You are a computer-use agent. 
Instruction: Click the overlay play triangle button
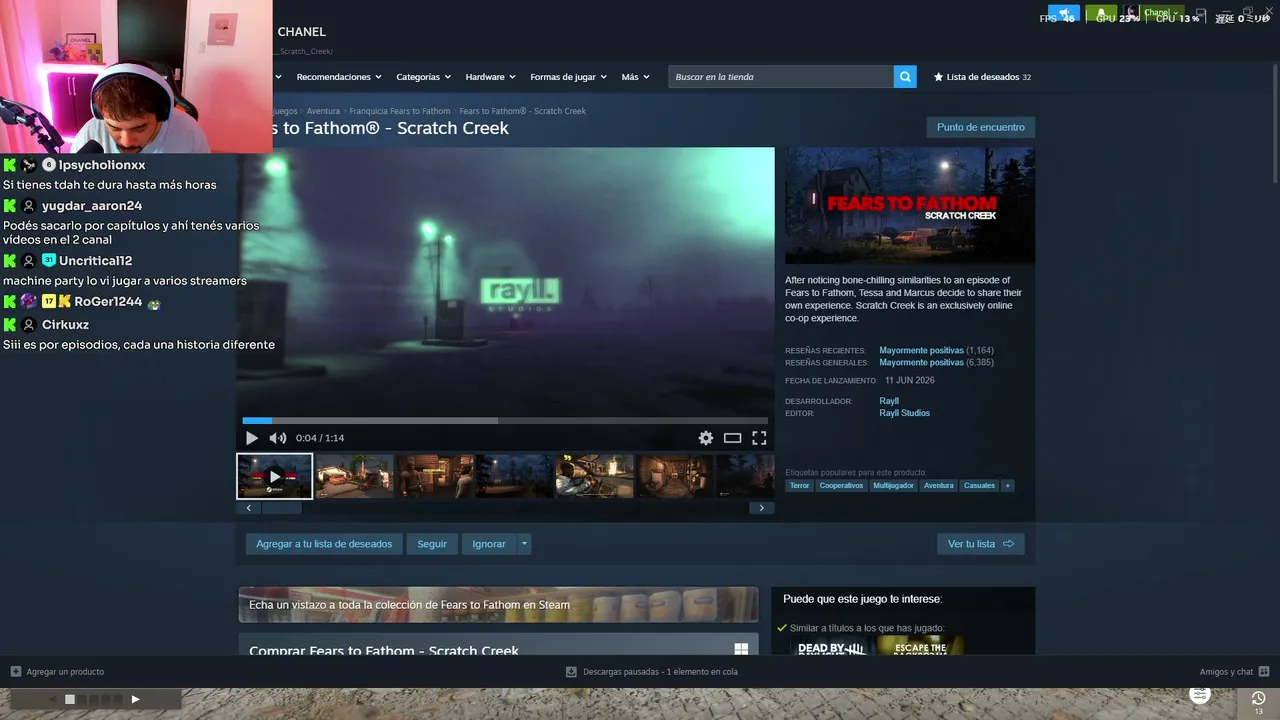(x=135, y=699)
